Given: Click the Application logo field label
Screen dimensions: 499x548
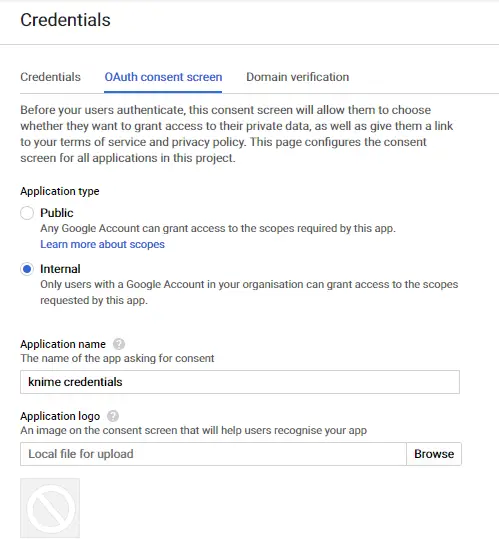Looking at the screenshot, I should click(60, 416).
